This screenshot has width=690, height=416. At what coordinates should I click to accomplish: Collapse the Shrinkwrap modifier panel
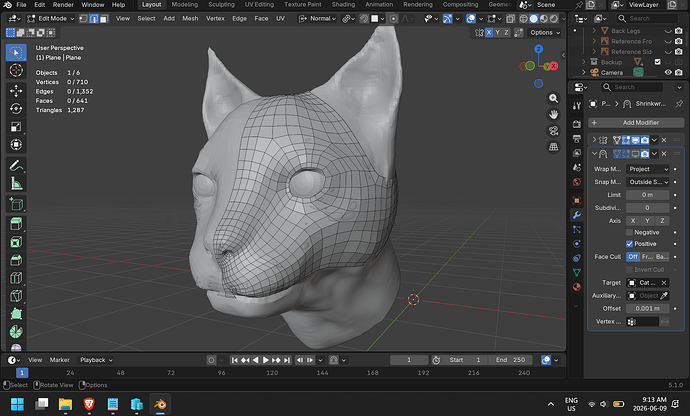595,154
